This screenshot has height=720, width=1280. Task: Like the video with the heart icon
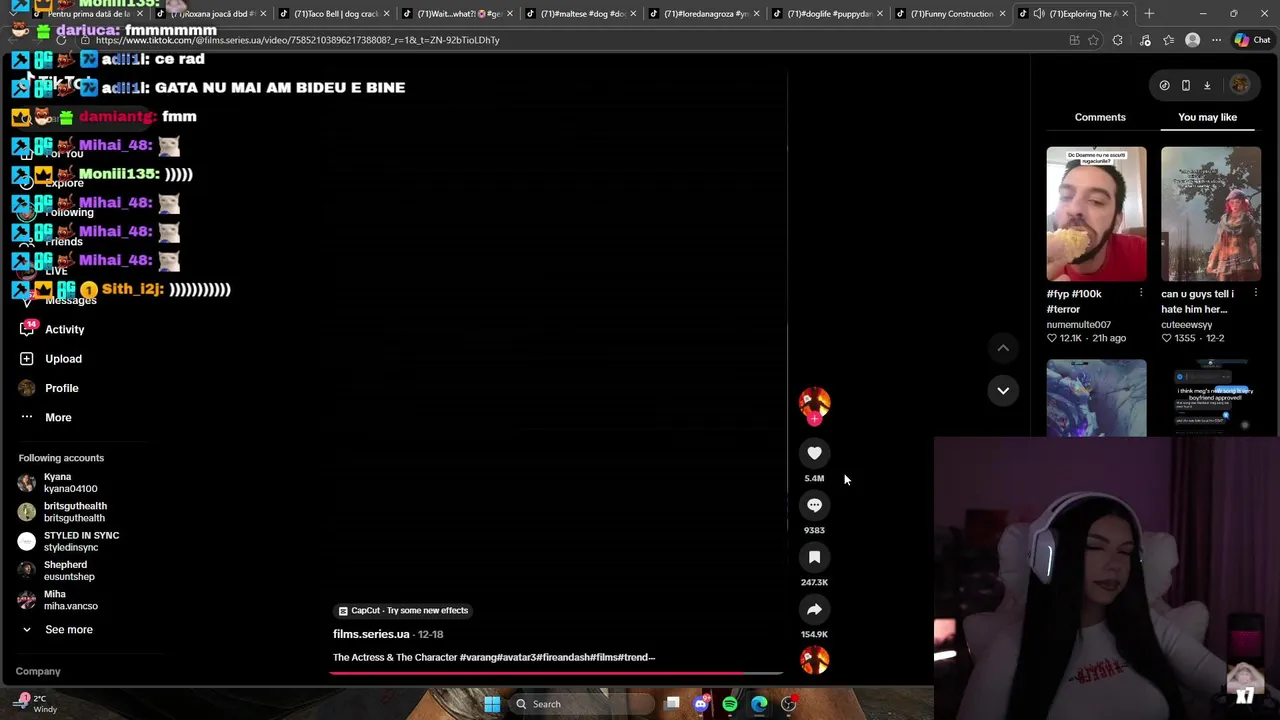click(x=814, y=453)
